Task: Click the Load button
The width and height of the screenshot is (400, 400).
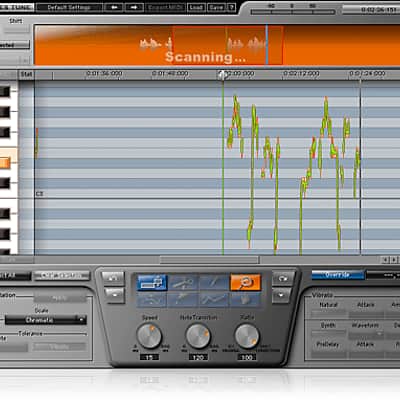Action: pyautogui.click(x=196, y=7)
